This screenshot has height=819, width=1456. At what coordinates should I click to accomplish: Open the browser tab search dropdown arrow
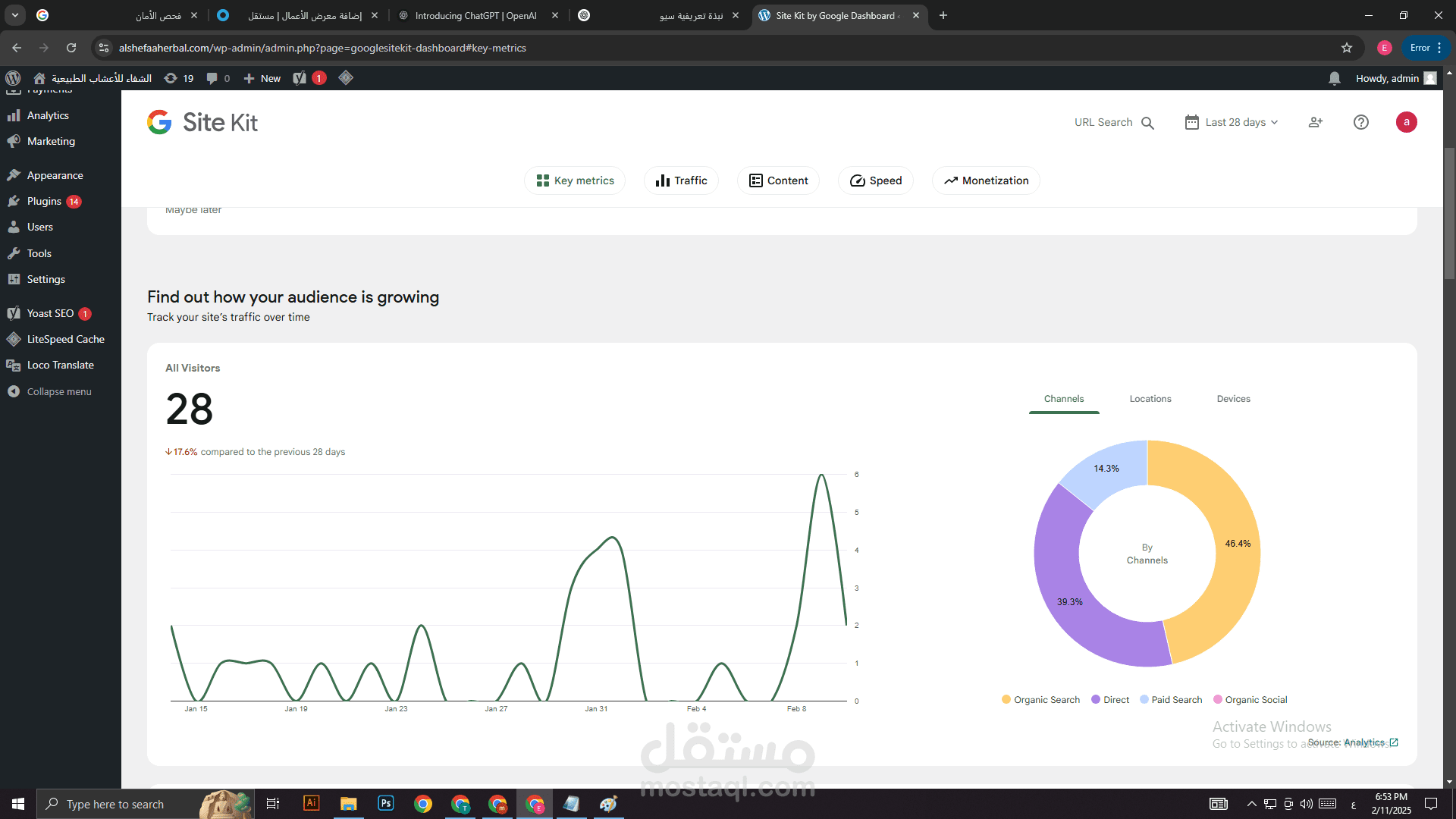pos(15,15)
